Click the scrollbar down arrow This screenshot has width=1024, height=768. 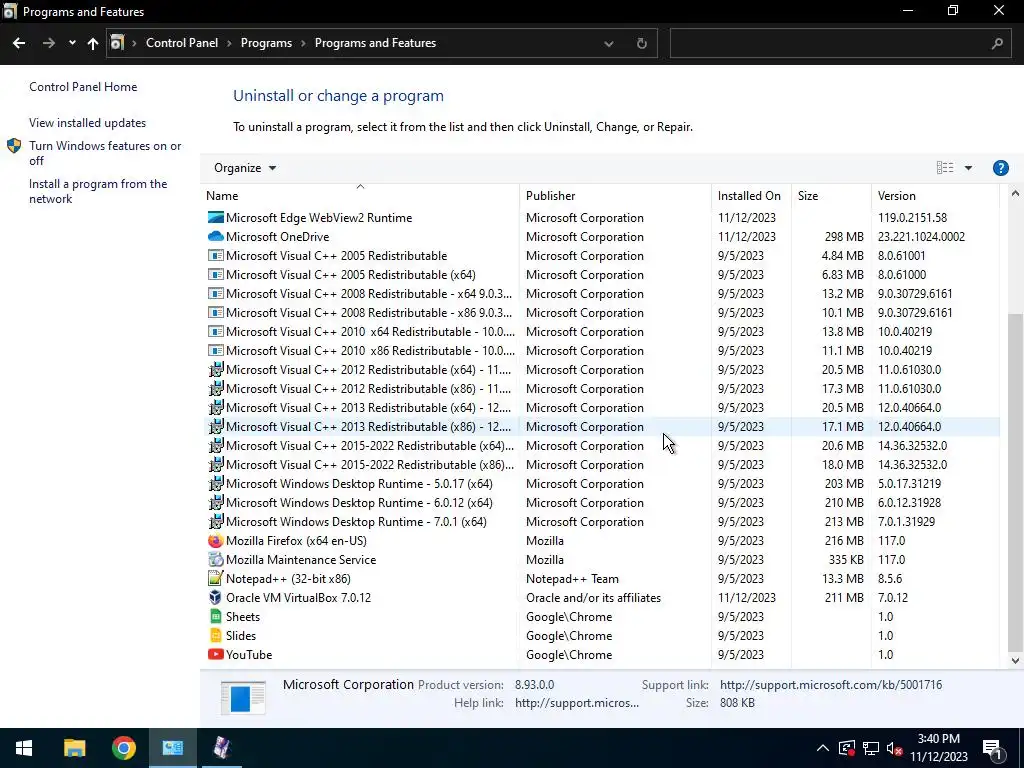pyautogui.click(x=1015, y=660)
